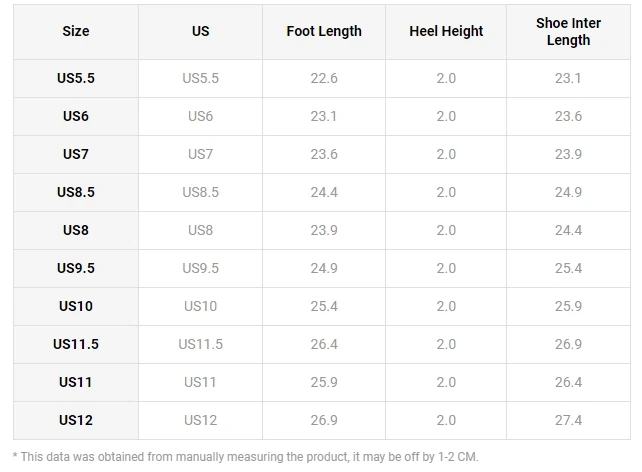Click the Shoe Inter Length header
The width and height of the screenshot is (642, 472).
click(x=568, y=32)
